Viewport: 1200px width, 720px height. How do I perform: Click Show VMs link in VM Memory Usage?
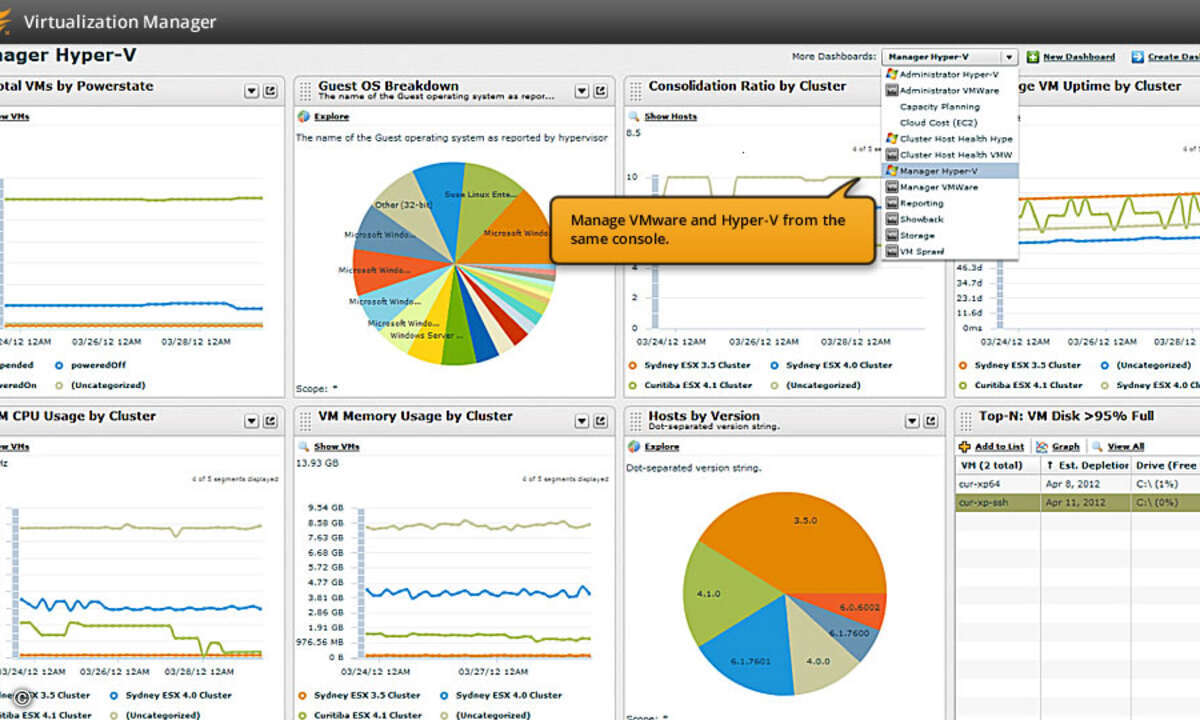coord(336,446)
